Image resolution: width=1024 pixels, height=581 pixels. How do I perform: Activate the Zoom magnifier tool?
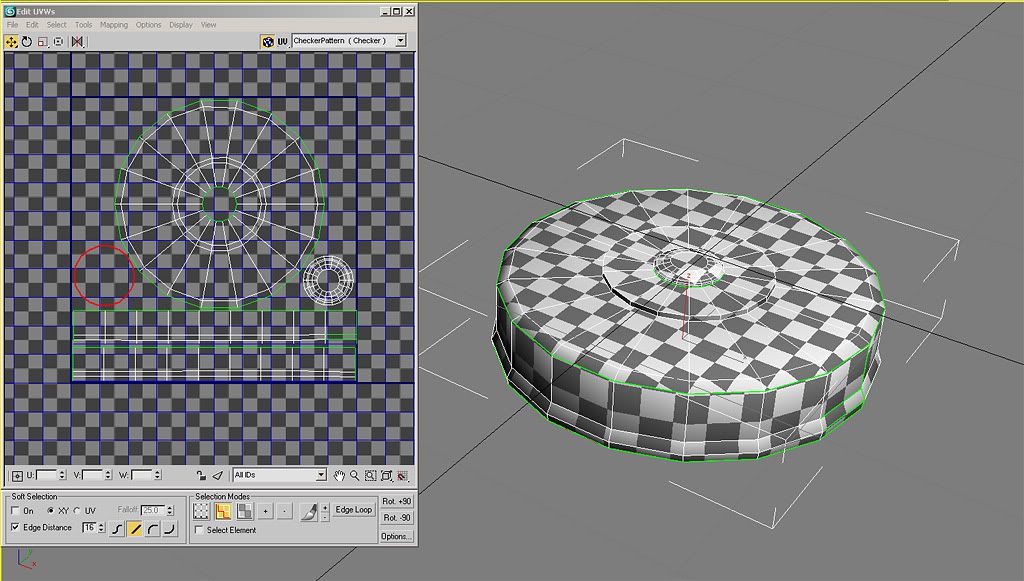click(355, 475)
